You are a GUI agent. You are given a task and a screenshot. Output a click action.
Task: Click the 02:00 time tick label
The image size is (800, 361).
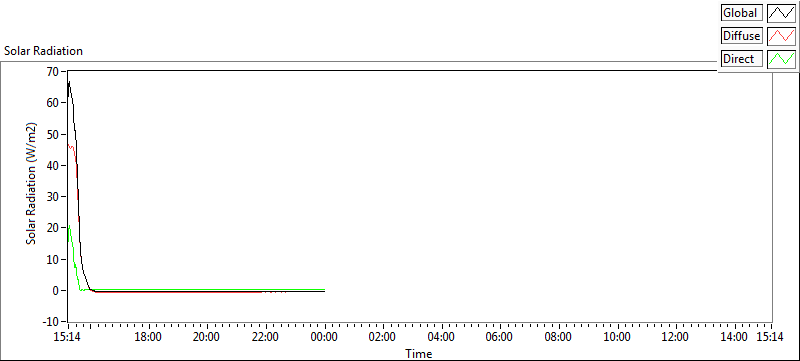click(382, 337)
